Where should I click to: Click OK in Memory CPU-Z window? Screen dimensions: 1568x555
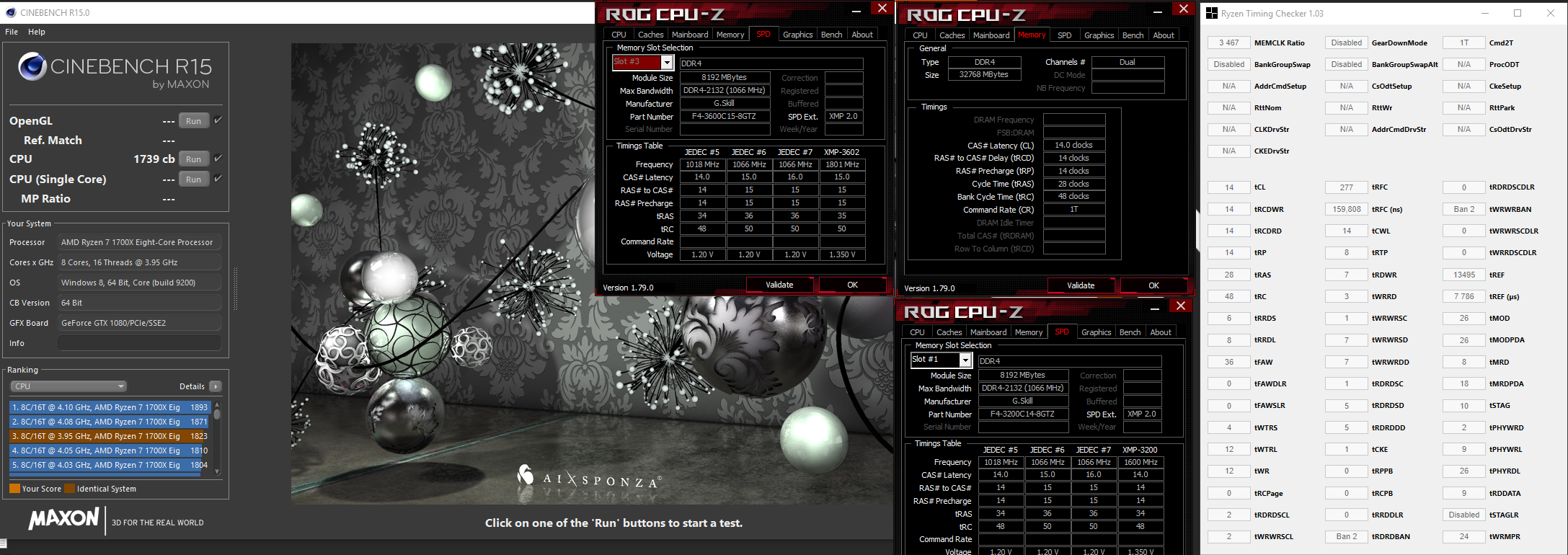click(1153, 285)
